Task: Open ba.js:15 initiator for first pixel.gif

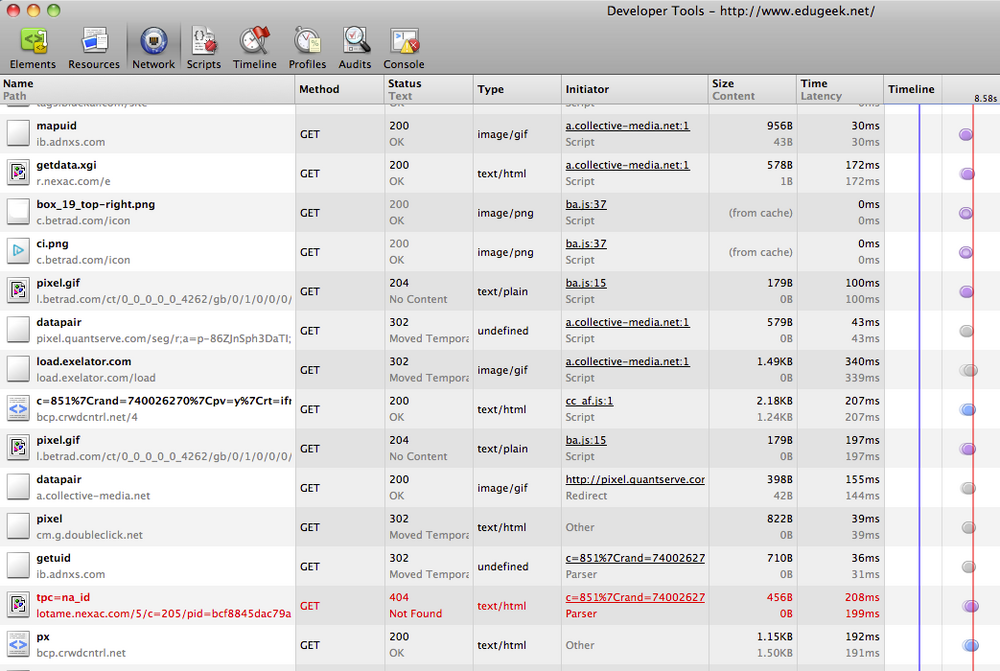Action: click(x=585, y=283)
